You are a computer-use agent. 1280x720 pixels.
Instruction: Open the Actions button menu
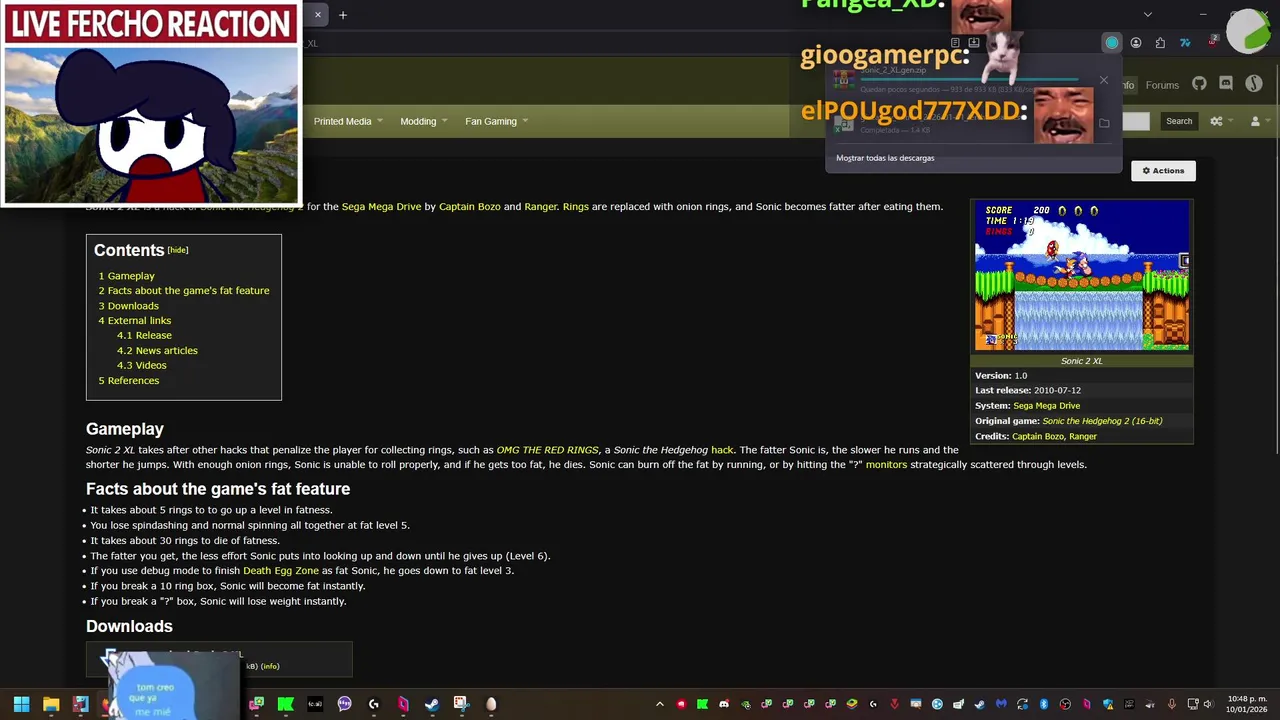[1163, 171]
